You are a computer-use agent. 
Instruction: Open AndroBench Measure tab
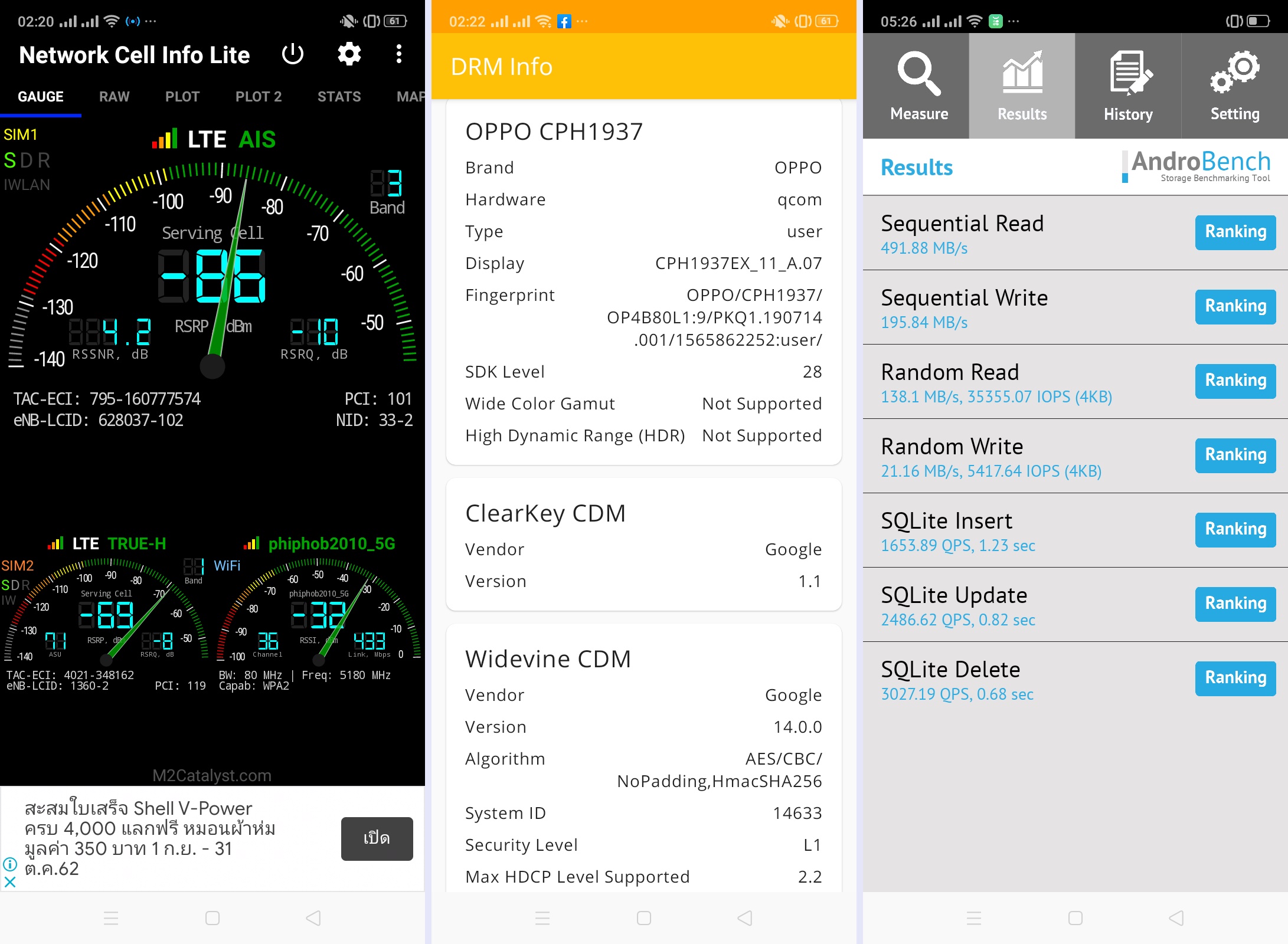click(916, 86)
